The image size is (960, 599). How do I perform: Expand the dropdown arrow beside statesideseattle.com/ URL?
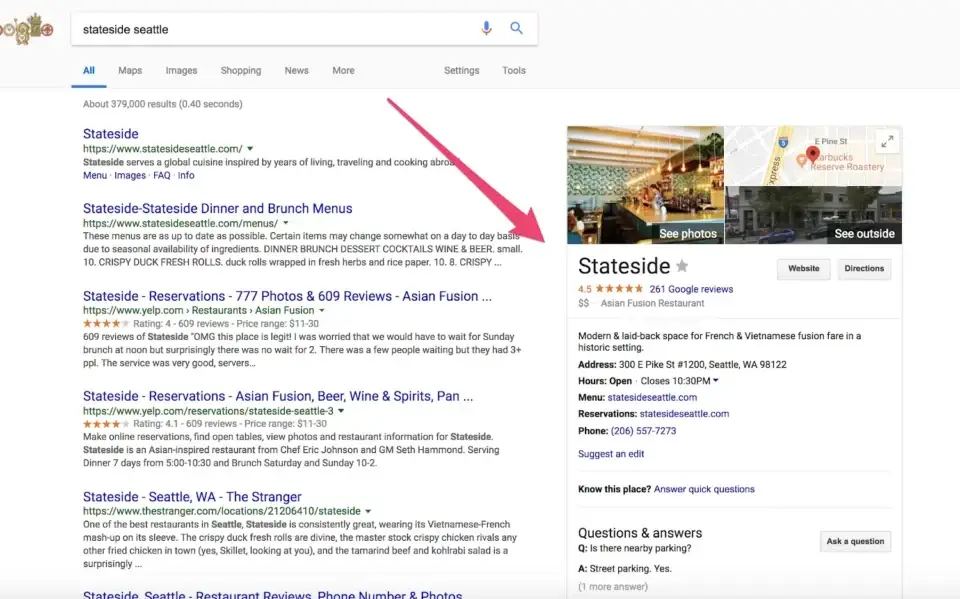pos(250,148)
